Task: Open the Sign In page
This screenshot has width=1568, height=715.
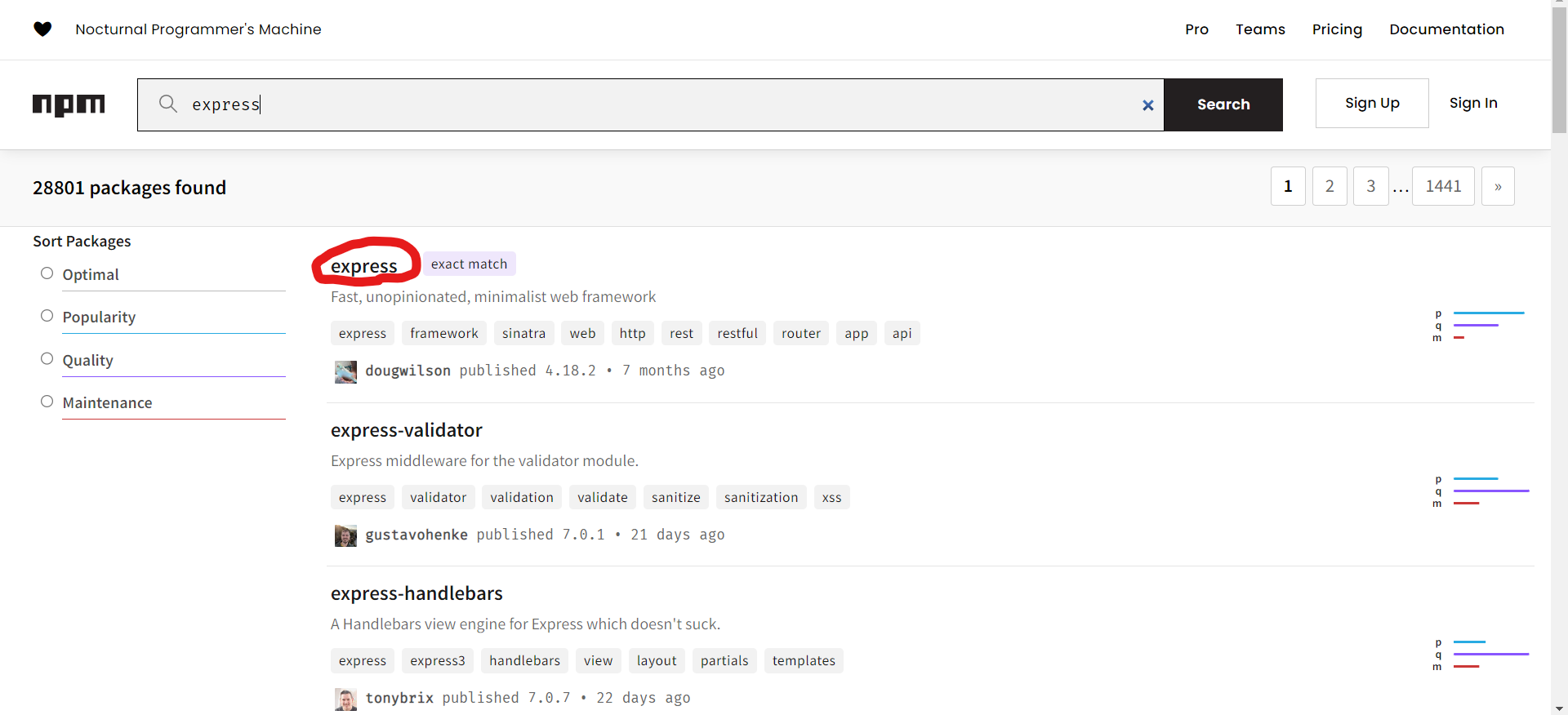Action: pyautogui.click(x=1473, y=103)
